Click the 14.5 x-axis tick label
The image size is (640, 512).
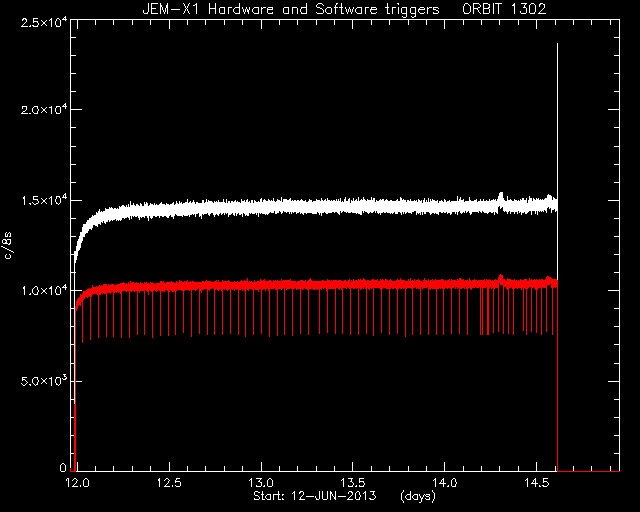point(537,483)
